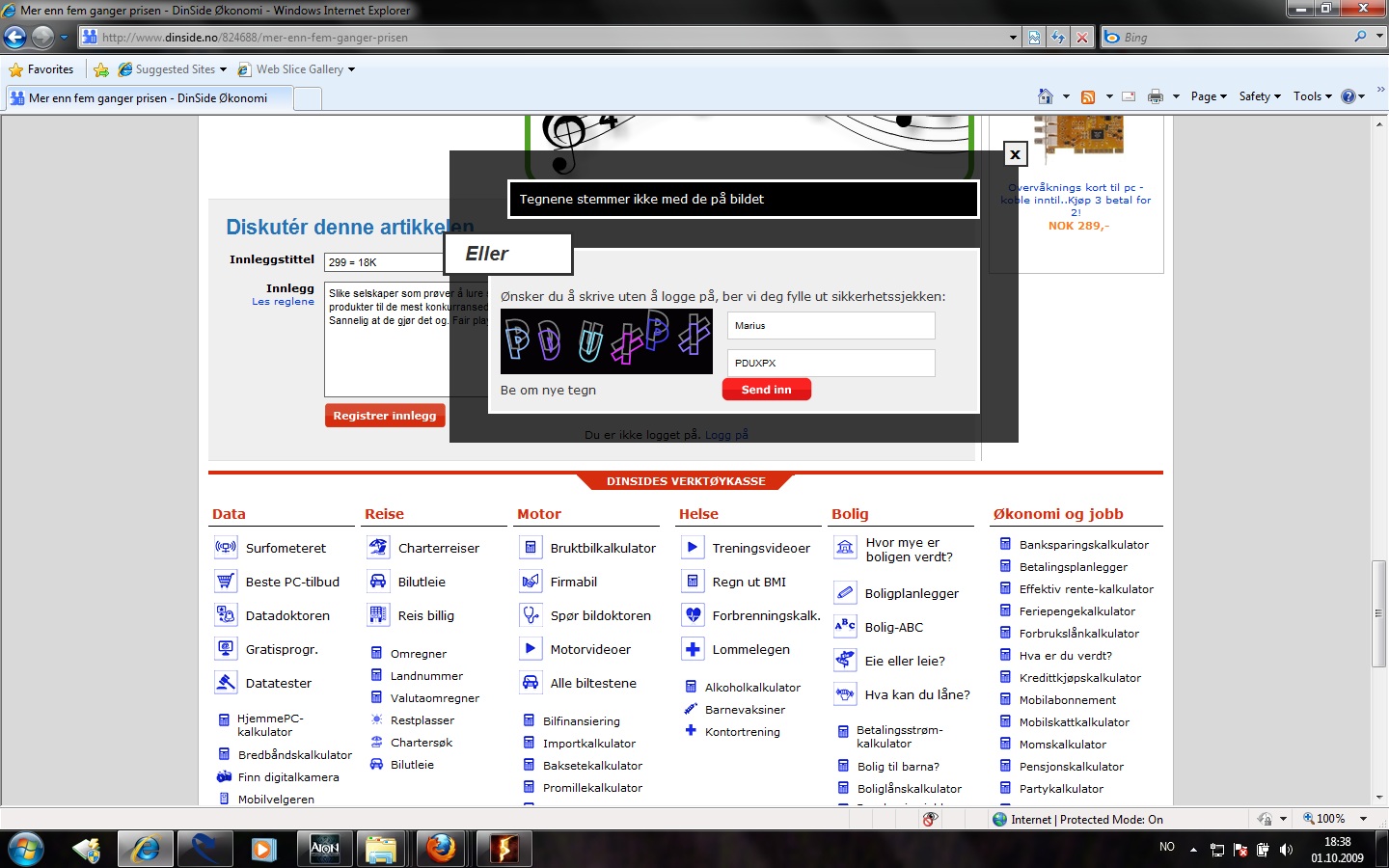Expand the search provider dropdown
The height and width of the screenshot is (868, 1389).
pyautogui.click(x=1379, y=37)
